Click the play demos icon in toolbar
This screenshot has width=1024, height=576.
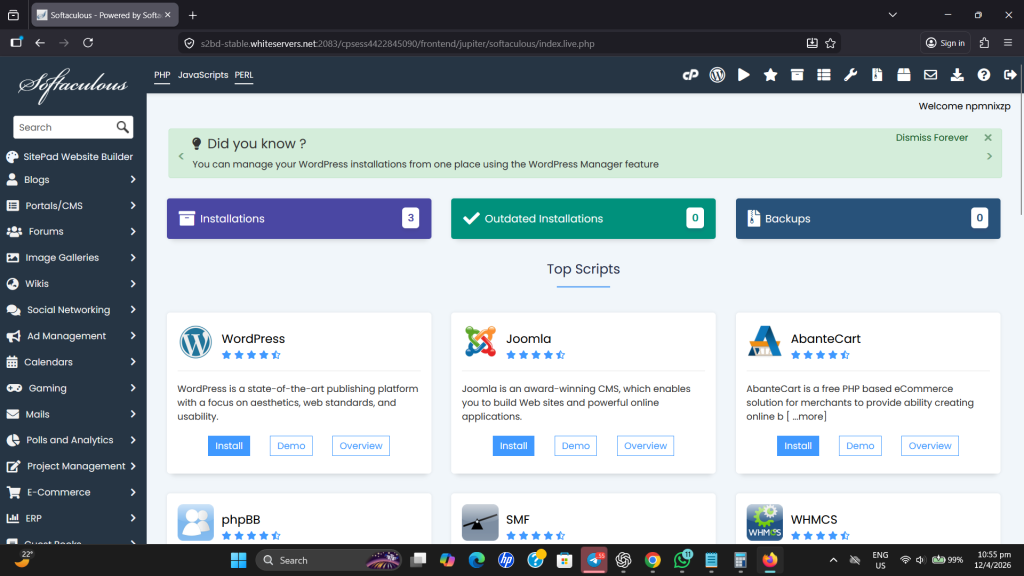(x=744, y=75)
